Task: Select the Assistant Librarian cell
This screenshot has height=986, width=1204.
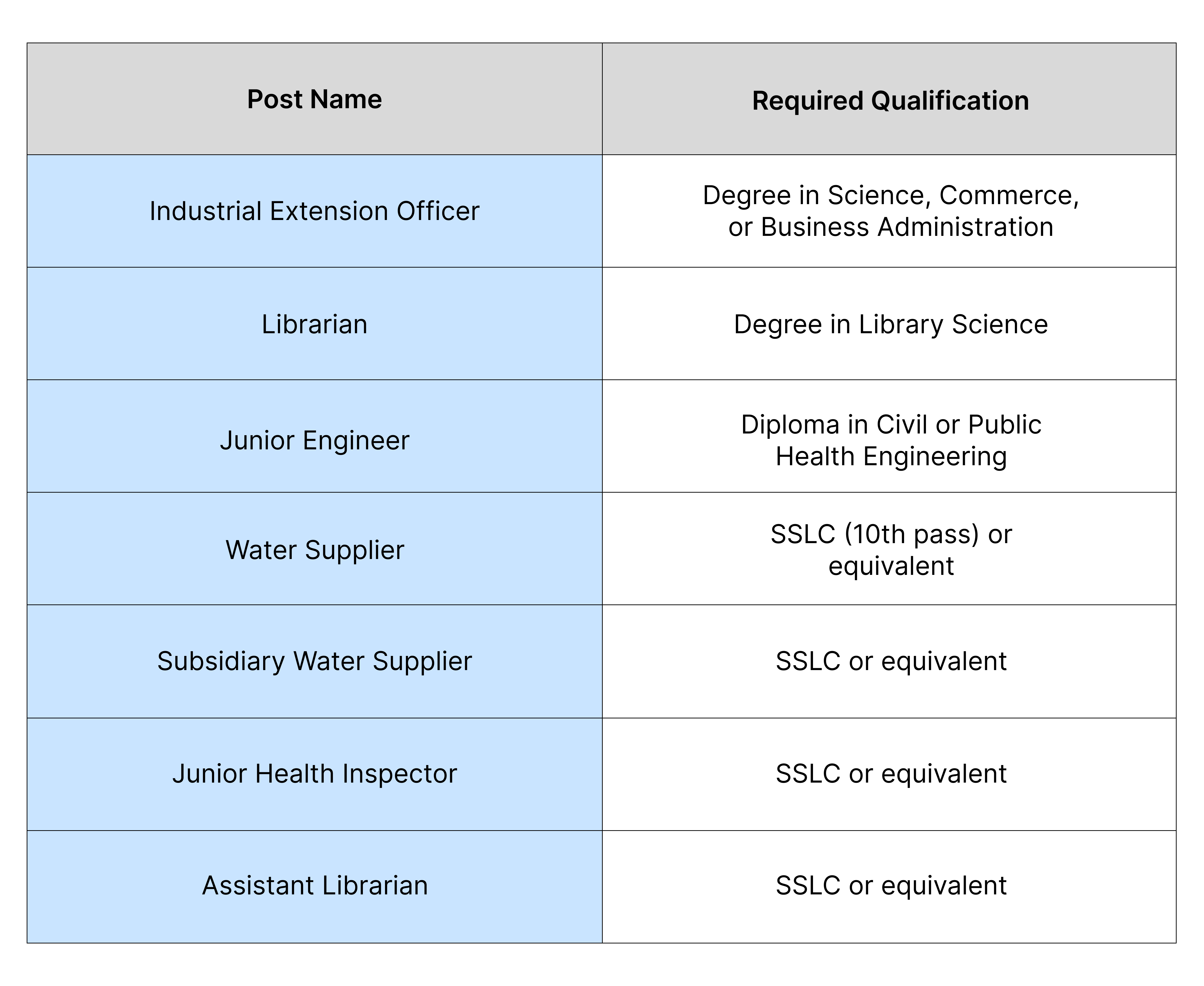Action: tap(315, 886)
